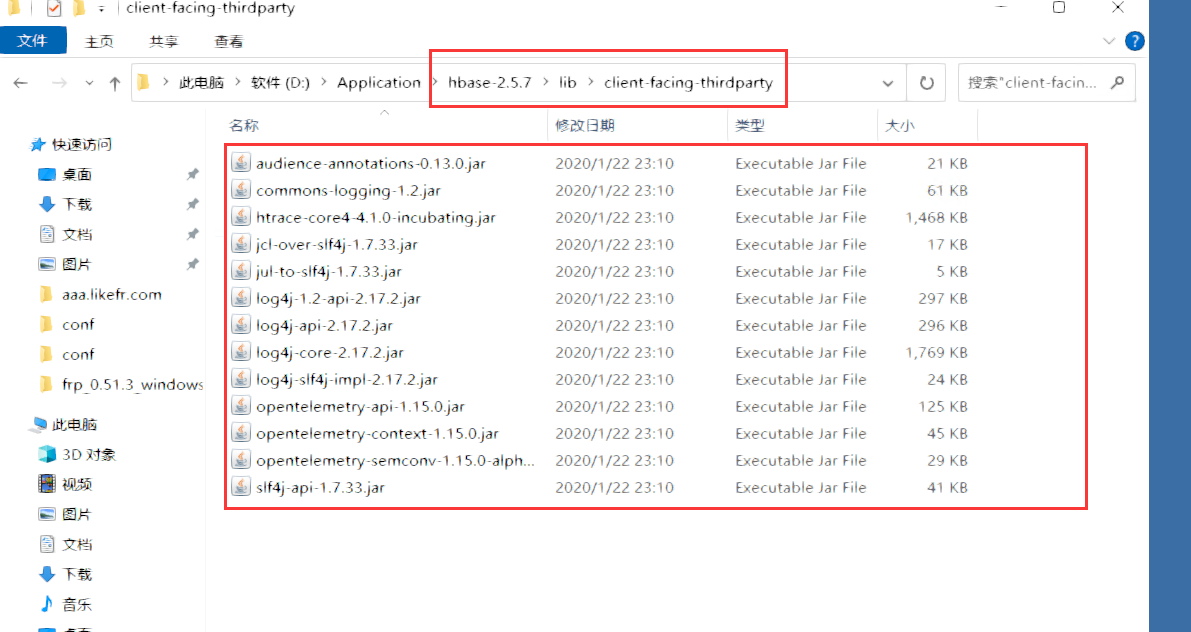Click the jar icon of log4j-core-2.17.2.jar
This screenshot has width=1191, height=632.
tap(241, 352)
